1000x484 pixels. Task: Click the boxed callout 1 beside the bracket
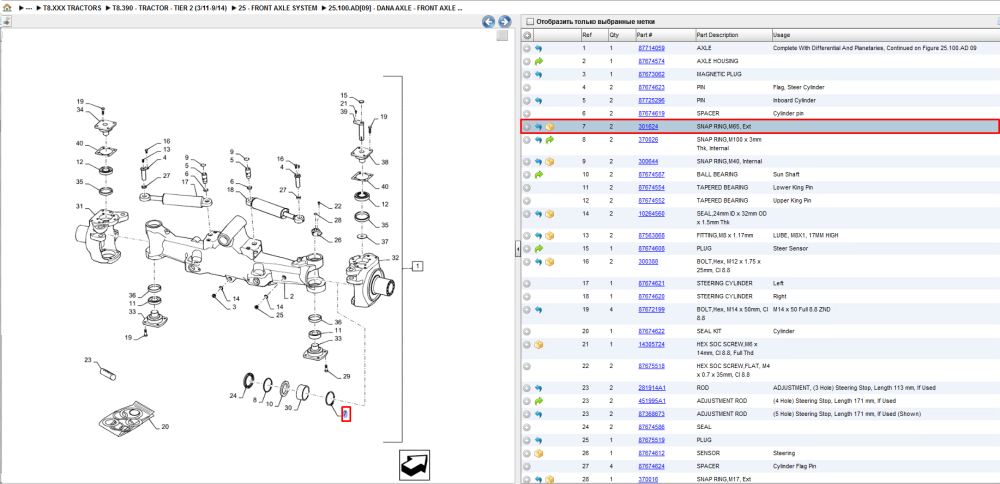click(x=416, y=265)
